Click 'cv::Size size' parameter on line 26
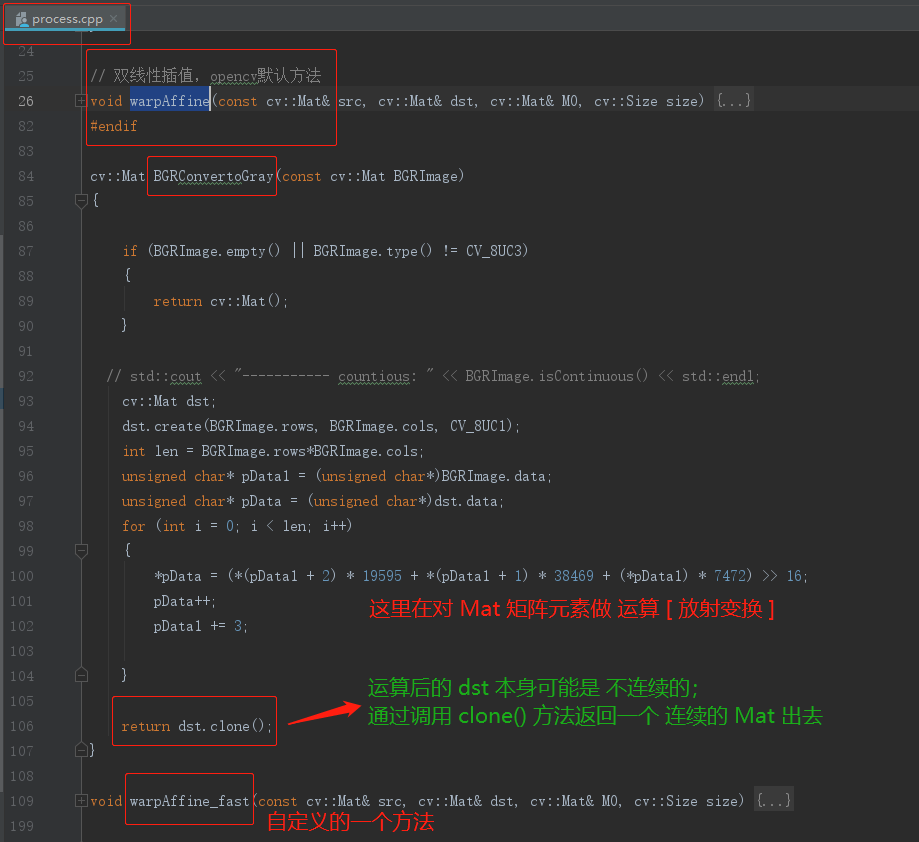Viewport: 919px width, 842px height. (x=646, y=101)
